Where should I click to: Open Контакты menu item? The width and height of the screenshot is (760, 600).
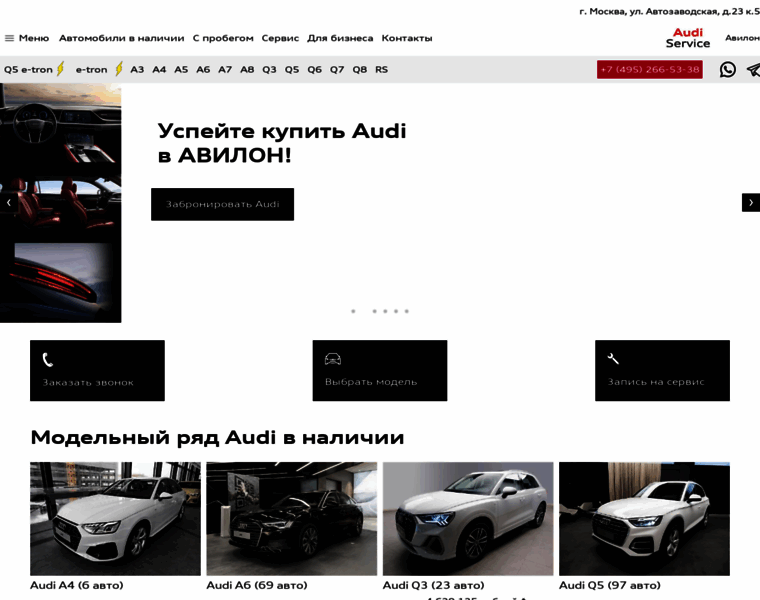[x=407, y=38]
